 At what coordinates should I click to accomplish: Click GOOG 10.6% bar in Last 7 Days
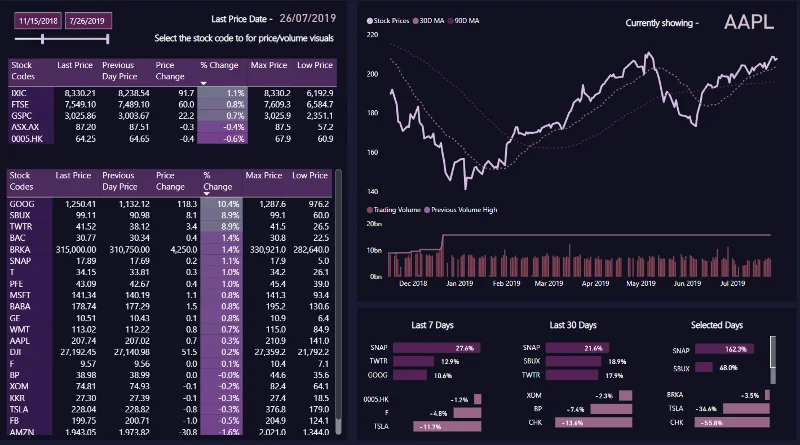point(410,375)
